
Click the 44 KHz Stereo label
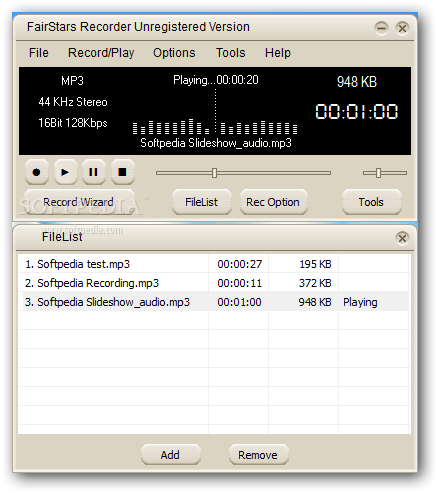click(x=73, y=102)
